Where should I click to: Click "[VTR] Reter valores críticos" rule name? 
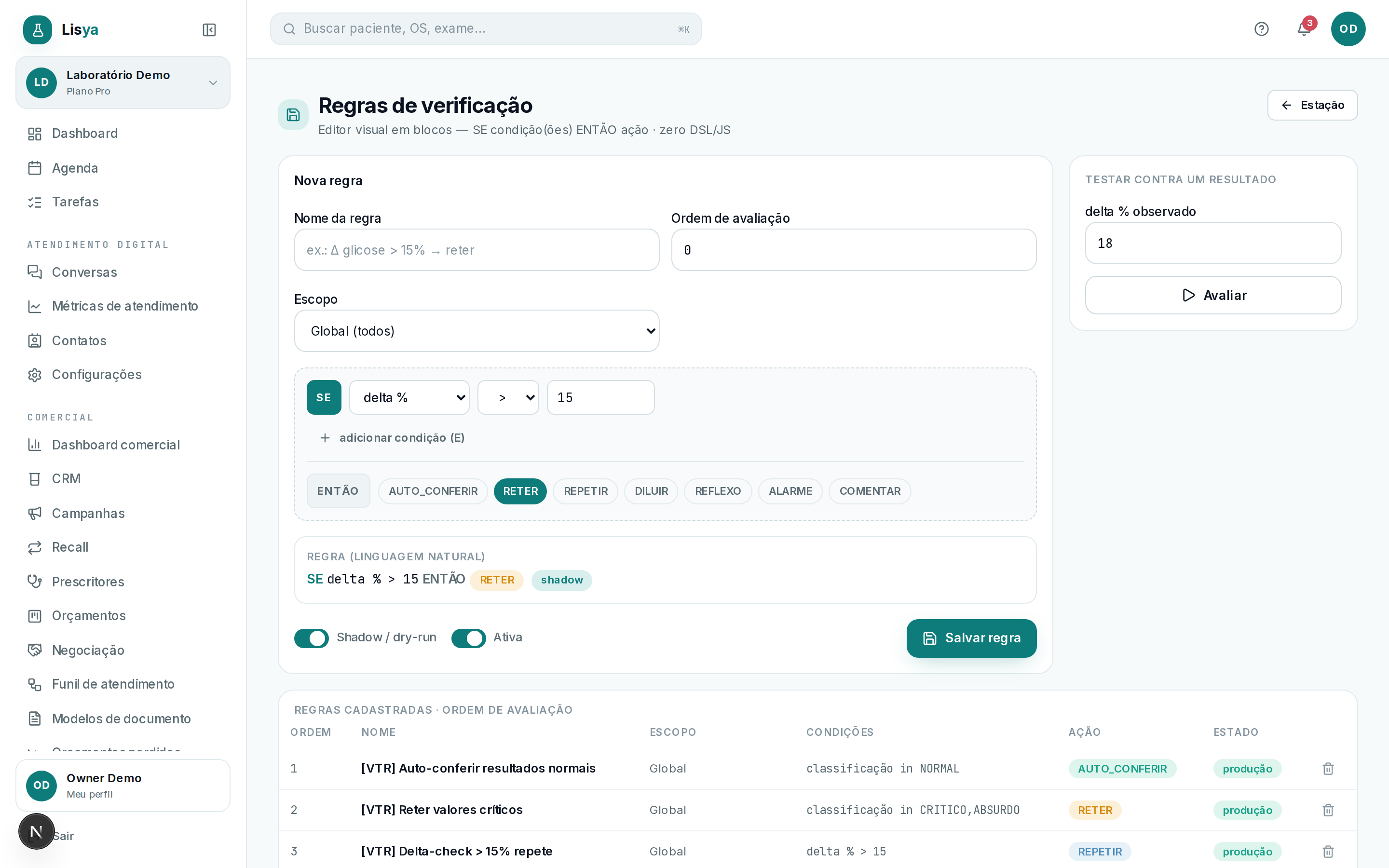pos(441,810)
